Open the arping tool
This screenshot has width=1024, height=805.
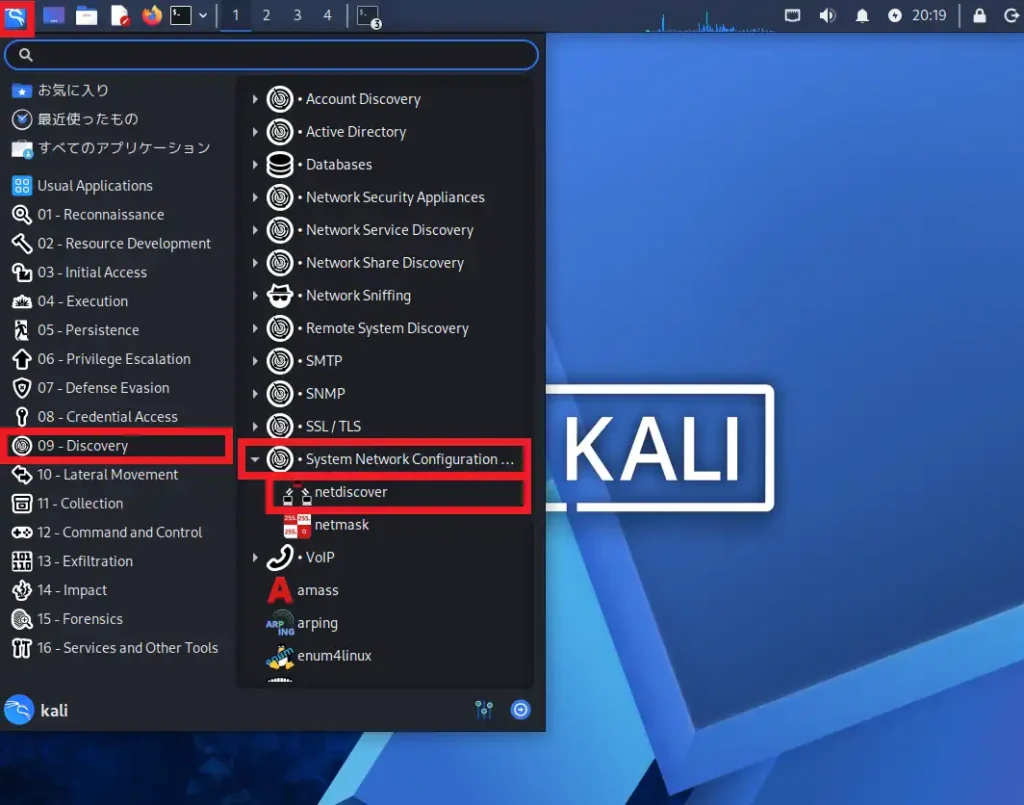coord(316,623)
